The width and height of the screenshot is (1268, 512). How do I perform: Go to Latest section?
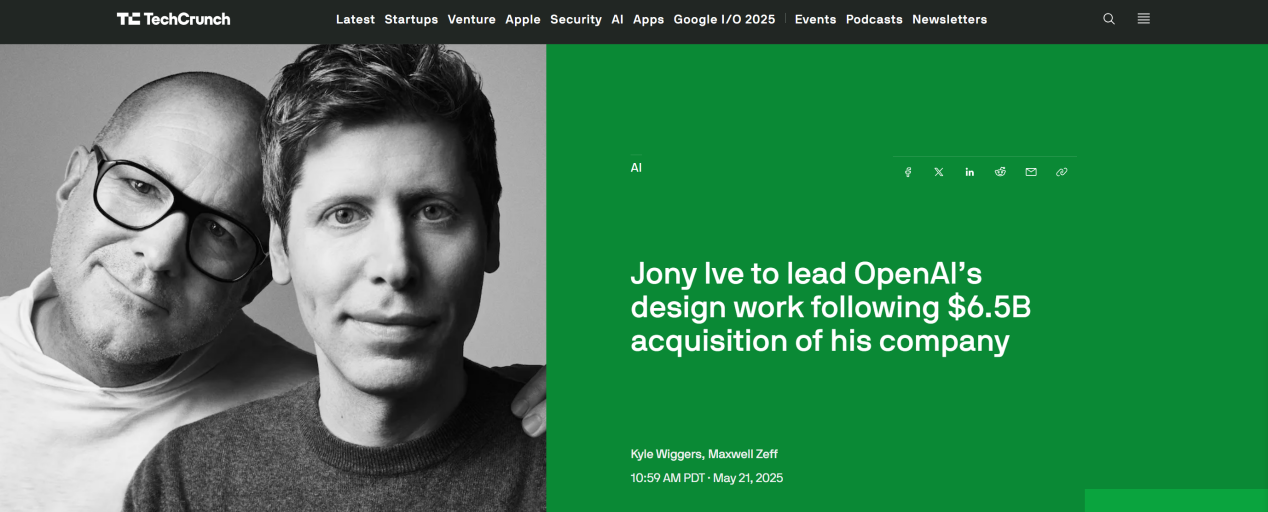pyautogui.click(x=355, y=19)
